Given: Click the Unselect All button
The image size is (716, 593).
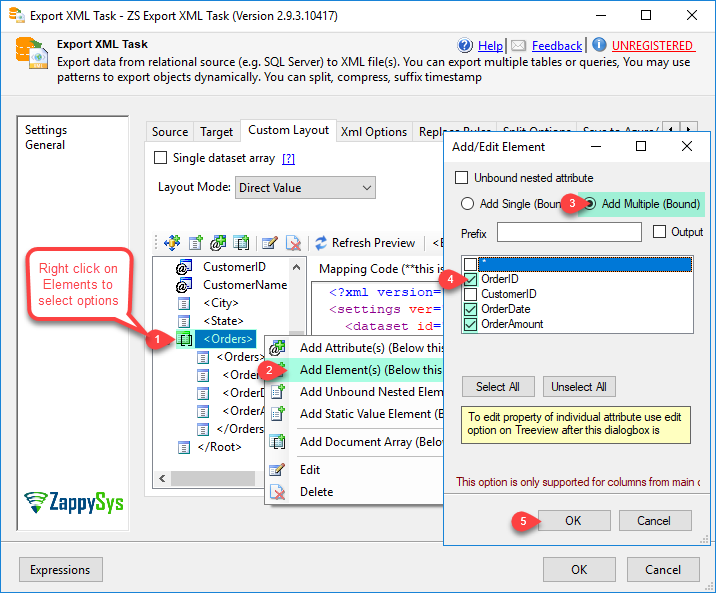Looking at the screenshot, I should 579,387.
